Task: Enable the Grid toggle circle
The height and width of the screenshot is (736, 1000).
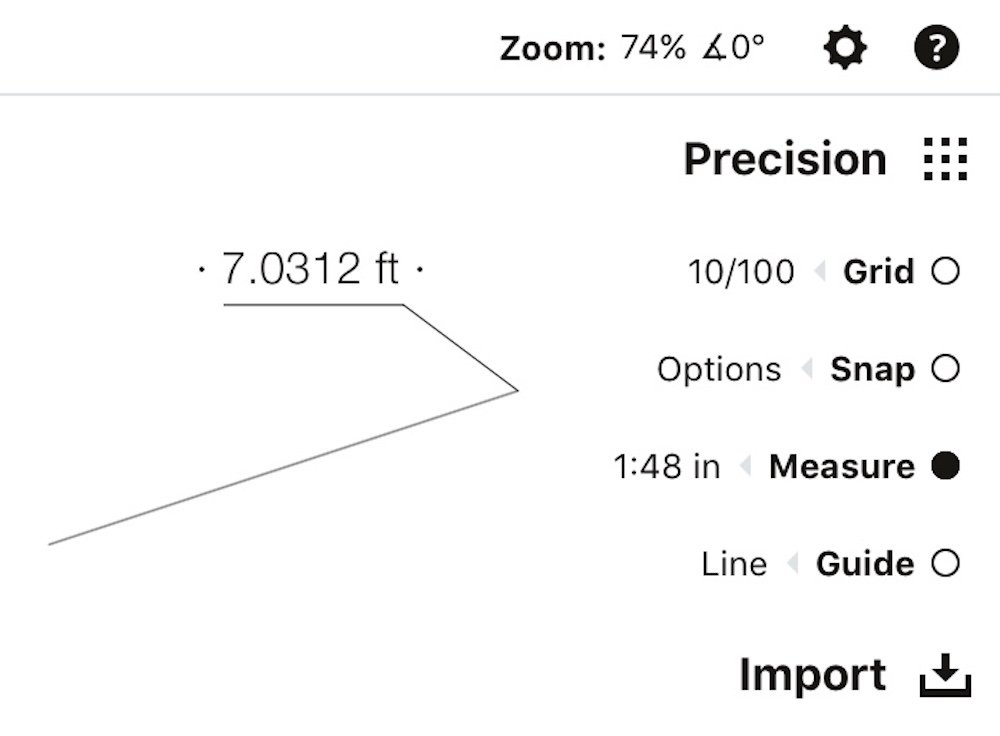Action: point(945,270)
